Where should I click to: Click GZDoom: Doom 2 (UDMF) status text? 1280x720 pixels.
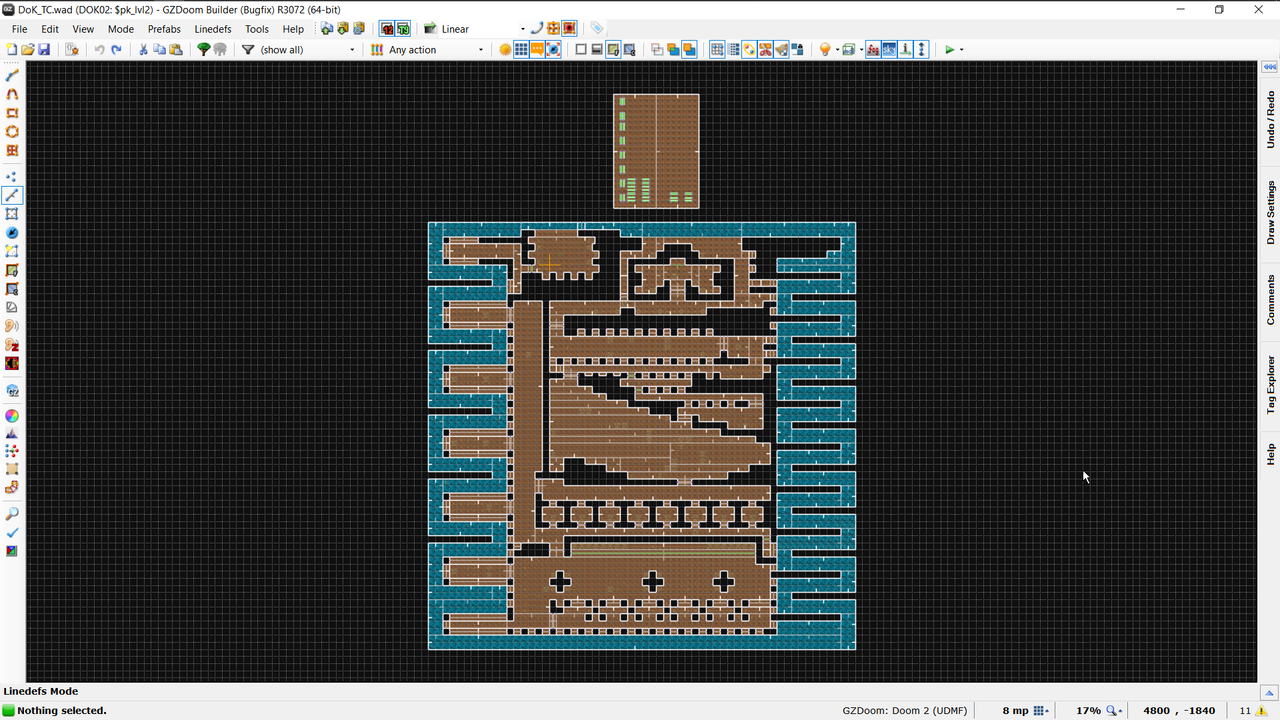[x=905, y=710]
